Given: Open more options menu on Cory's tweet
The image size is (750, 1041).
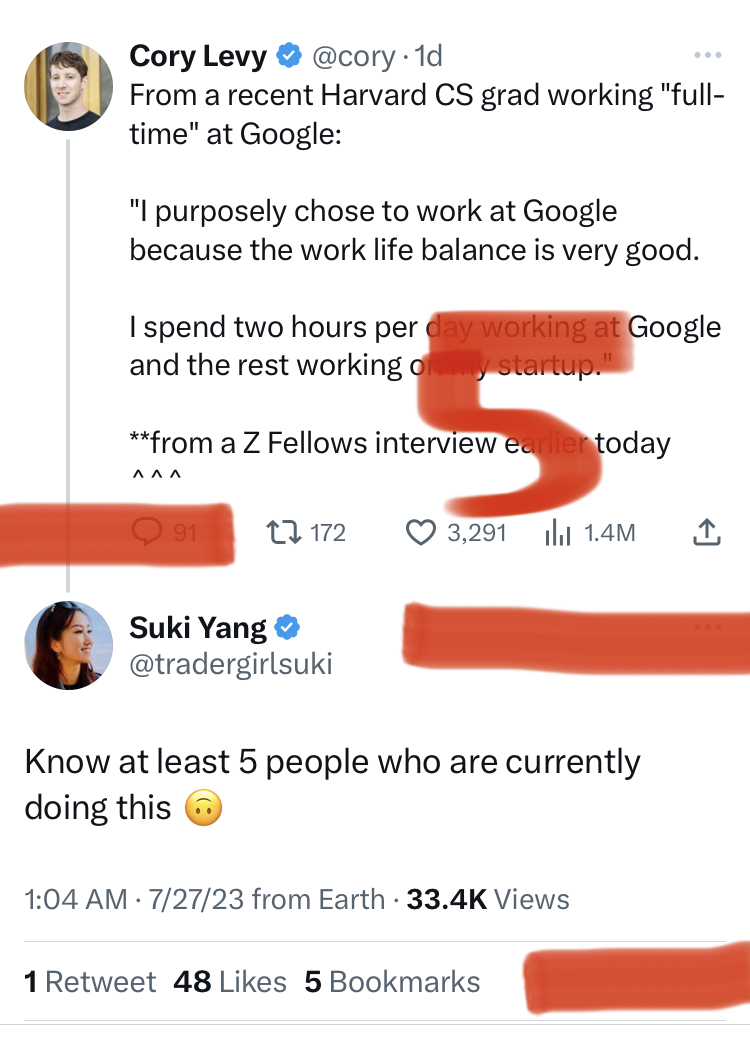Looking at the screenshot, I should (707, 54).
